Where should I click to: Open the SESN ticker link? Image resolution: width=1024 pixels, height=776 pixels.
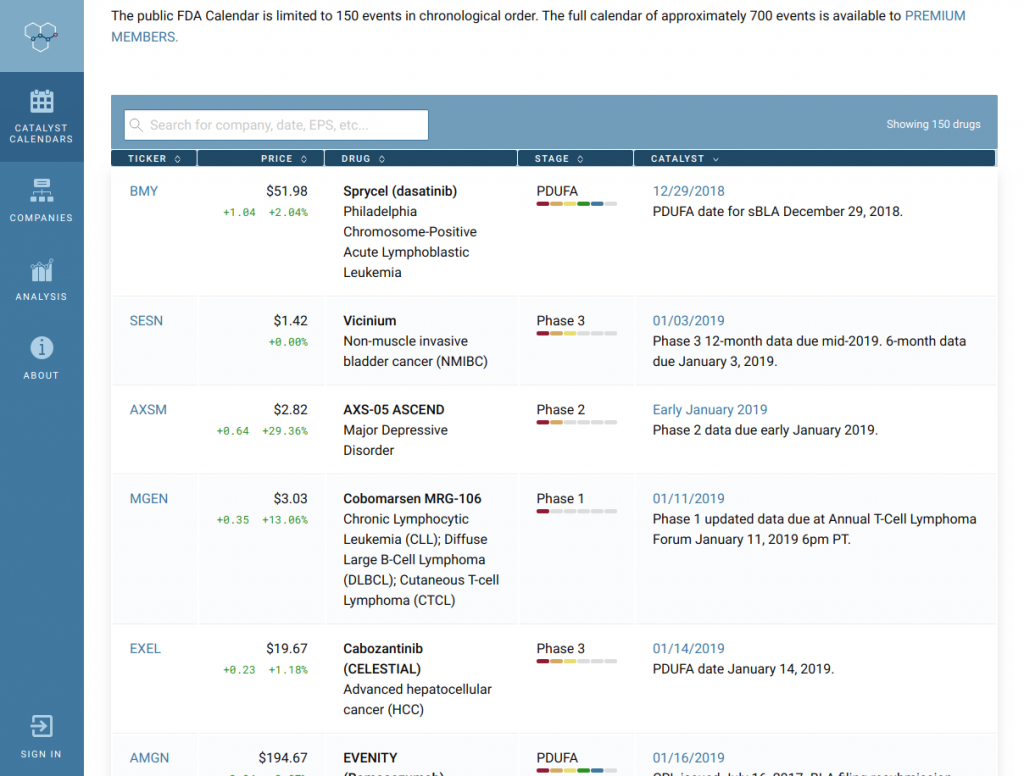point(146,321)
